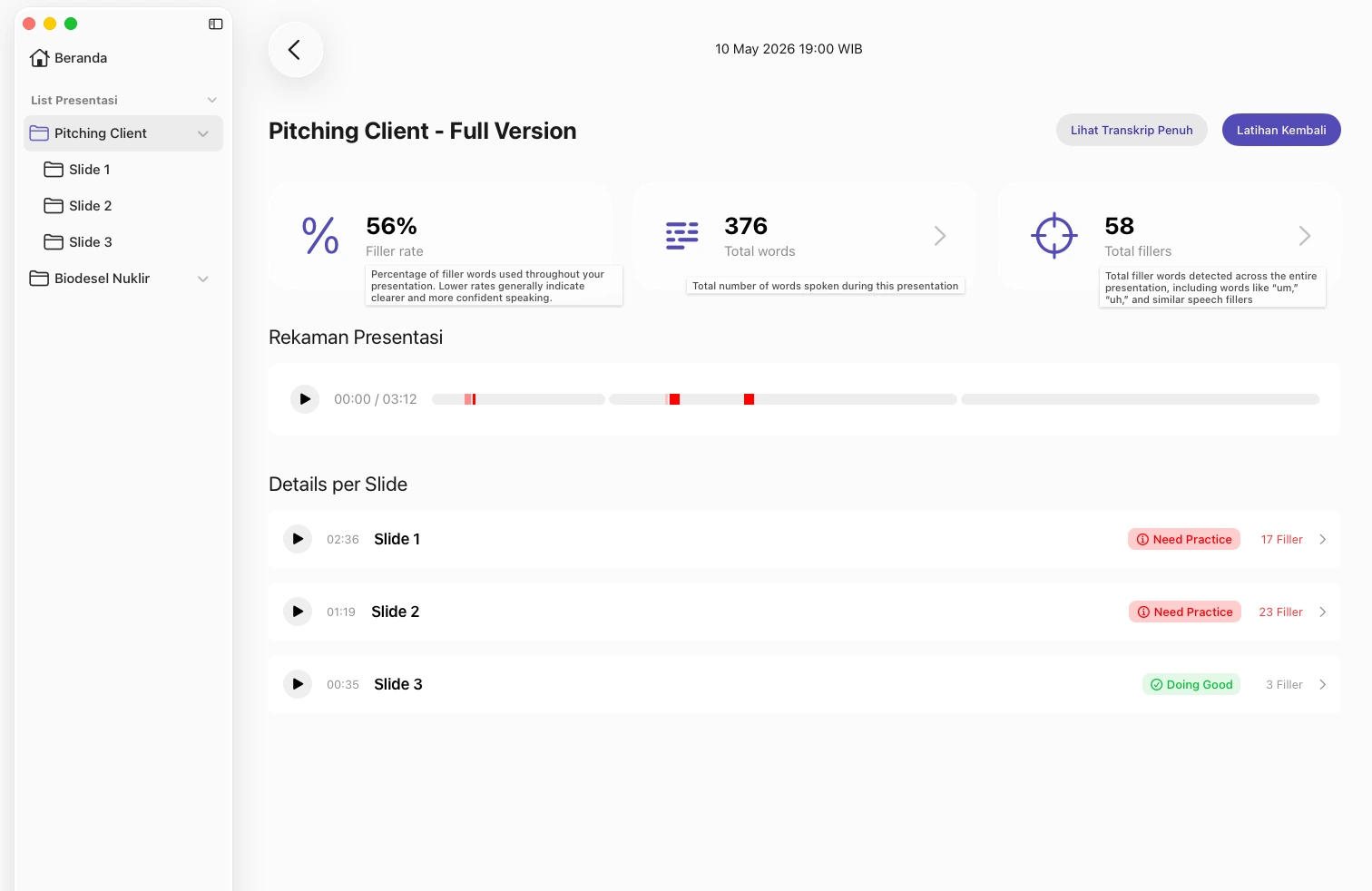The height and width of the screenshot is (891, 1372).
Task: Collapse the Pitching Client folder
Action: coord(203,133)
